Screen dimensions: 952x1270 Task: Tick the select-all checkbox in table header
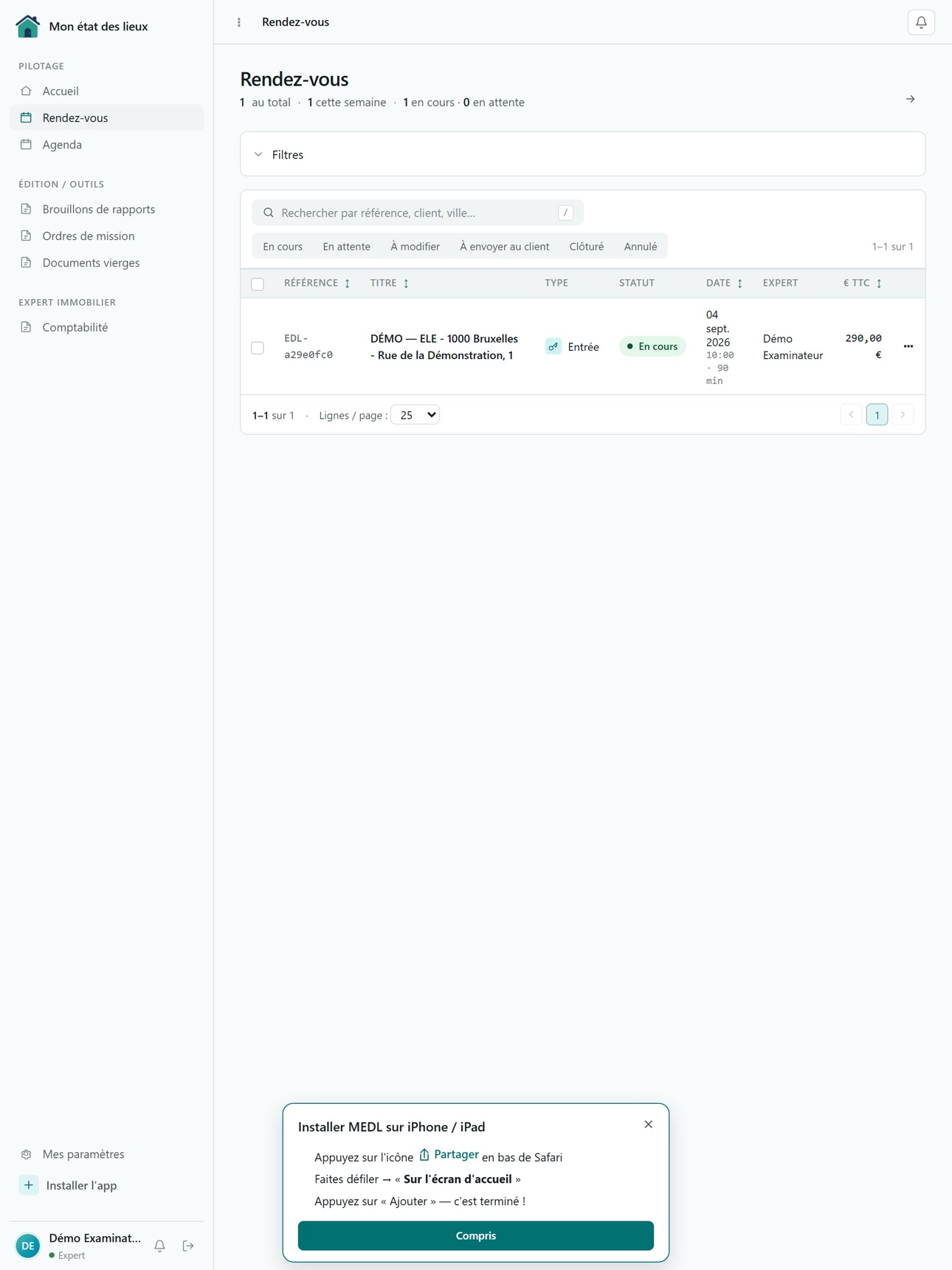pyautogui.click(x=258, y=284)
